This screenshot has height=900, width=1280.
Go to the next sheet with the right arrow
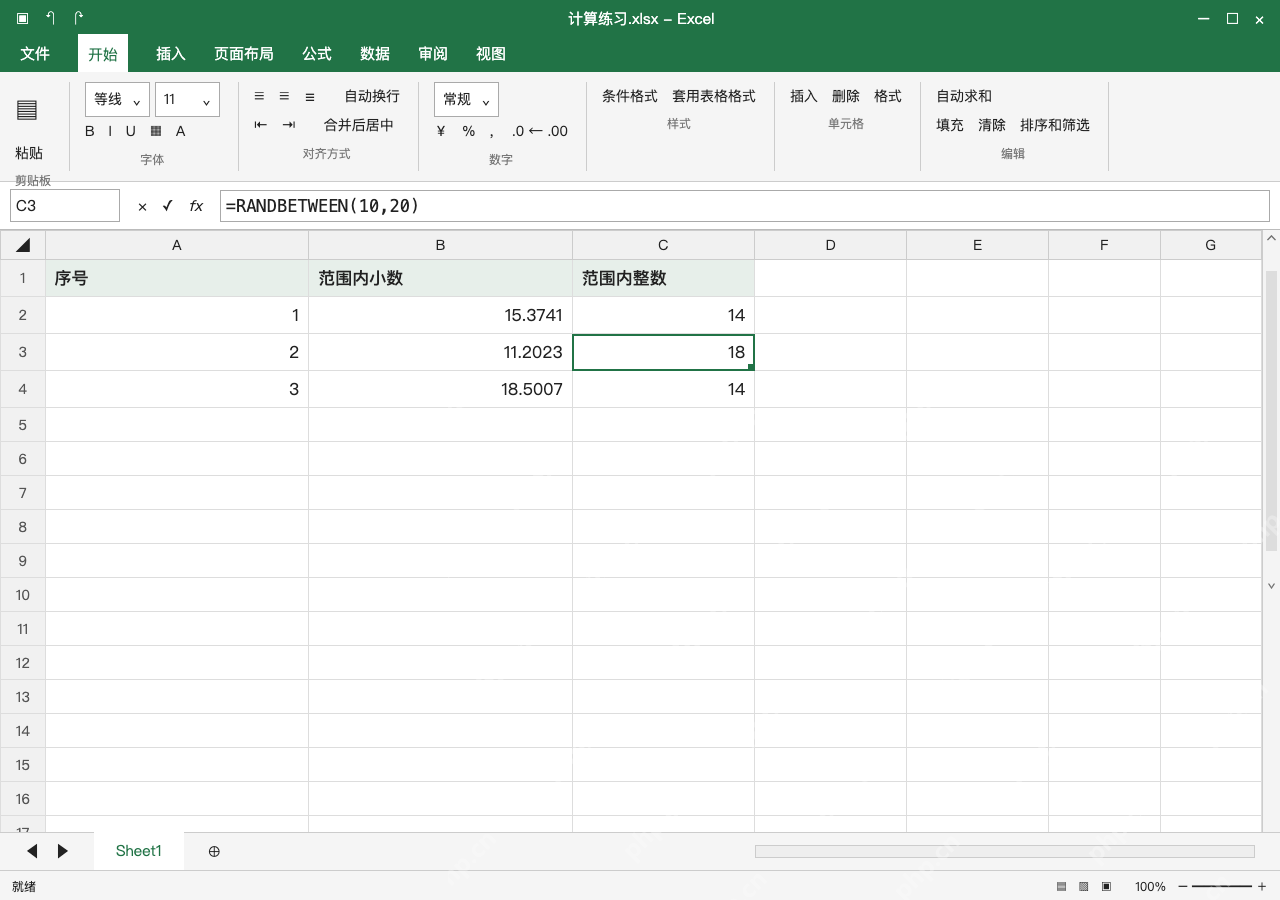click(63, 851)
